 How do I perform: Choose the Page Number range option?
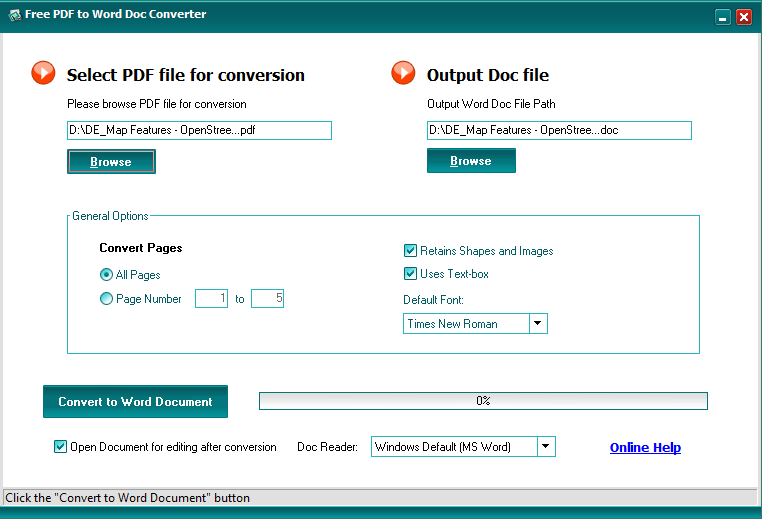tap(107, 299)
